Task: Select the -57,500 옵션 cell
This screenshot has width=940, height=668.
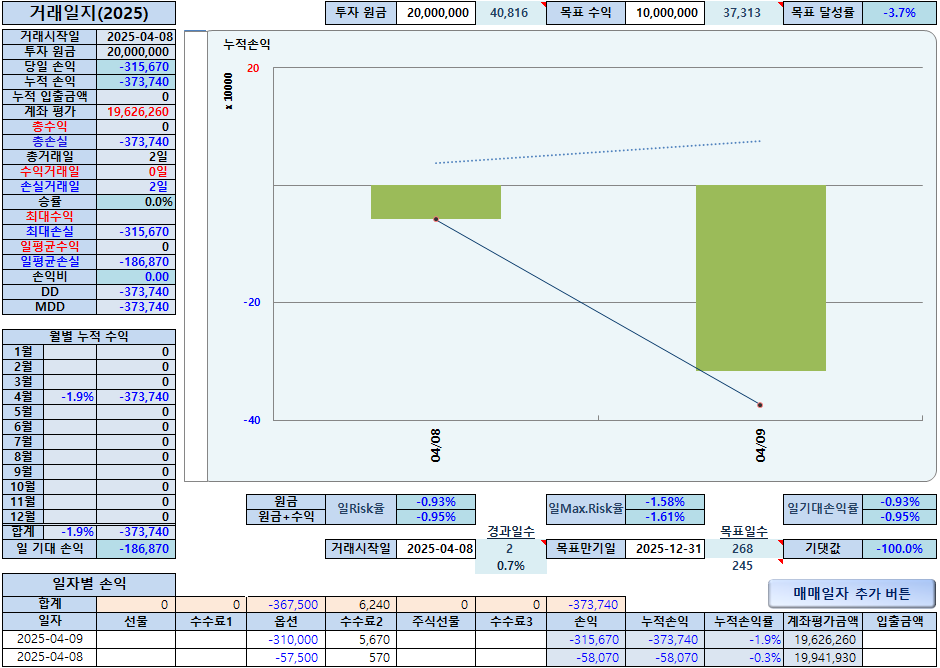Action: pos(286,657)
